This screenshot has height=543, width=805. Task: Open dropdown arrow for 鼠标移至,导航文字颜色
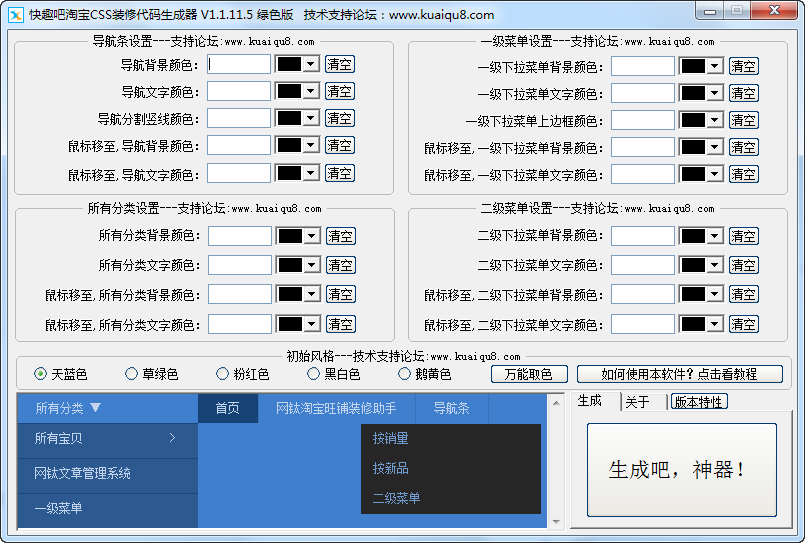coord(311,173)
